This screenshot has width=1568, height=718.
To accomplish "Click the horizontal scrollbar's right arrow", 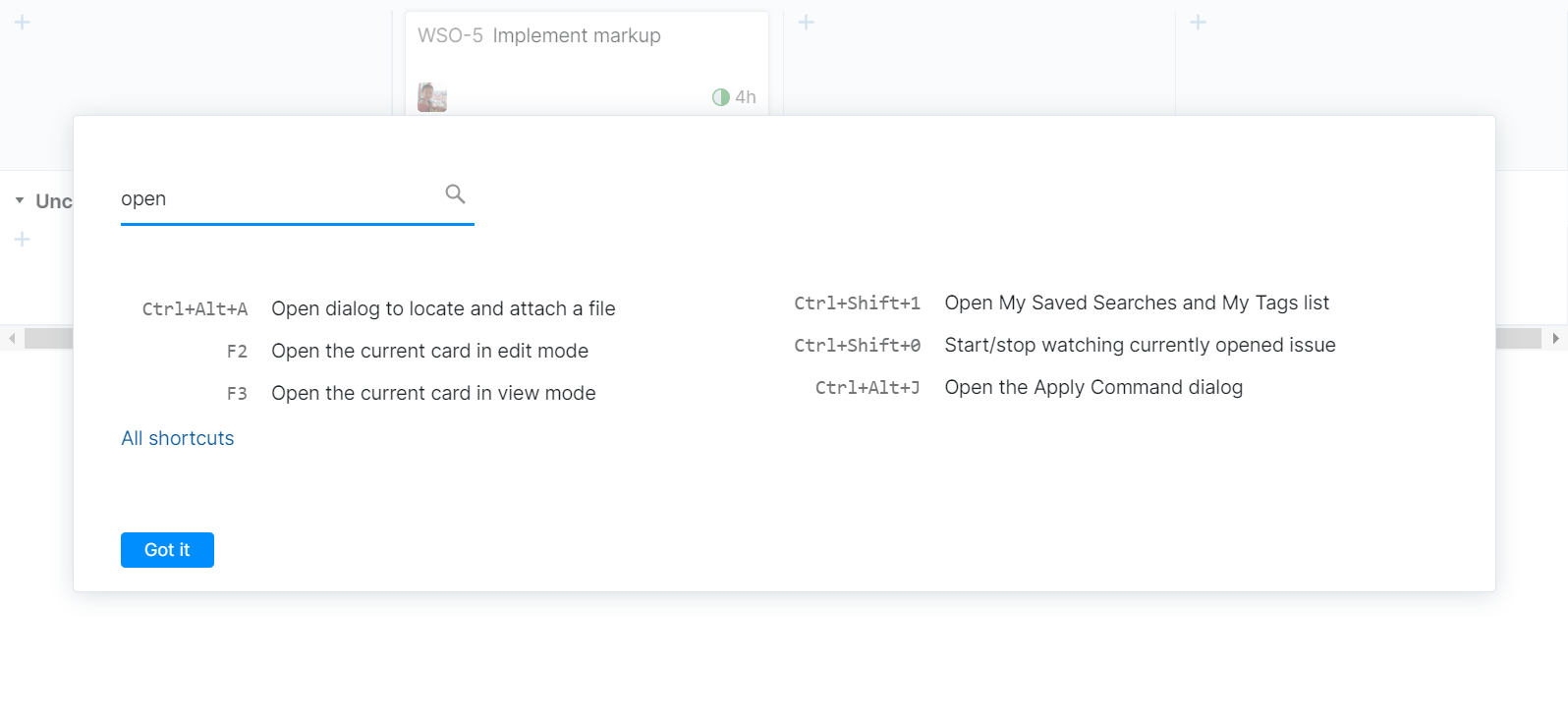I will (1555, 338).
